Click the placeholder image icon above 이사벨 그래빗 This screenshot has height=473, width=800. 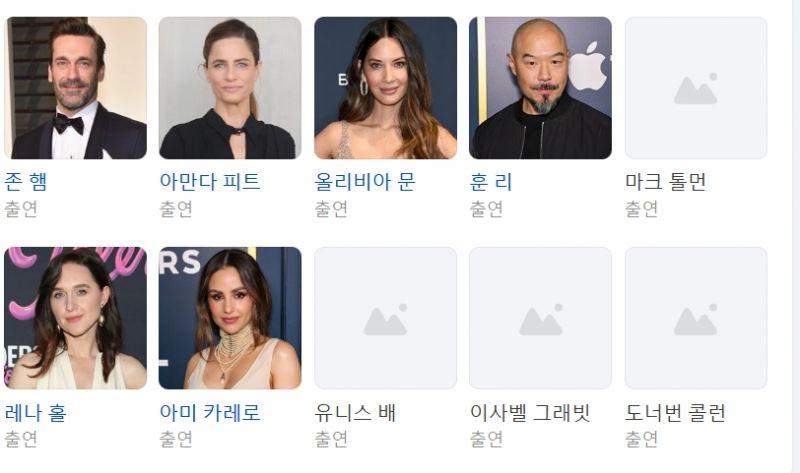(x=540, y=318)
